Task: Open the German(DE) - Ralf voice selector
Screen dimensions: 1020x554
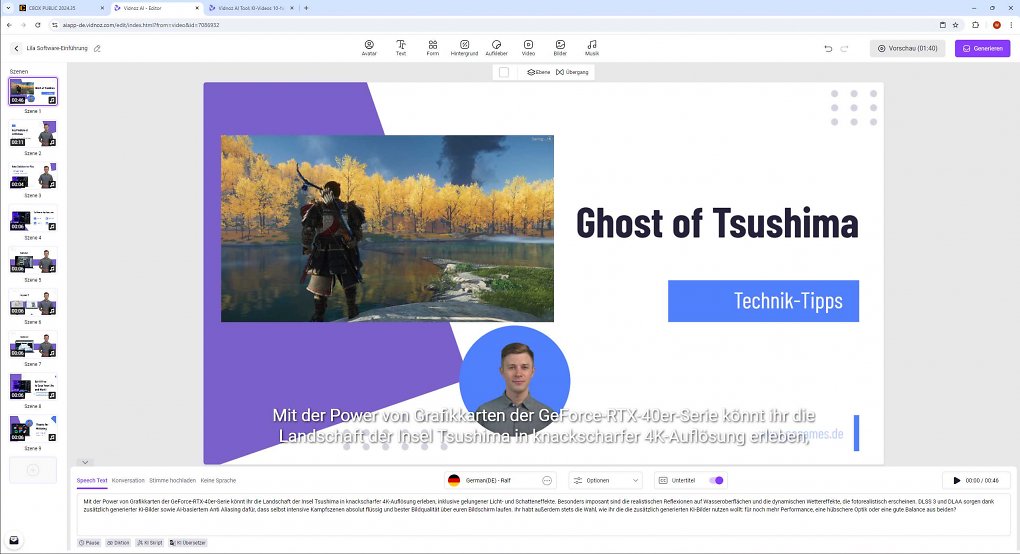Action: tap(500, 481)
